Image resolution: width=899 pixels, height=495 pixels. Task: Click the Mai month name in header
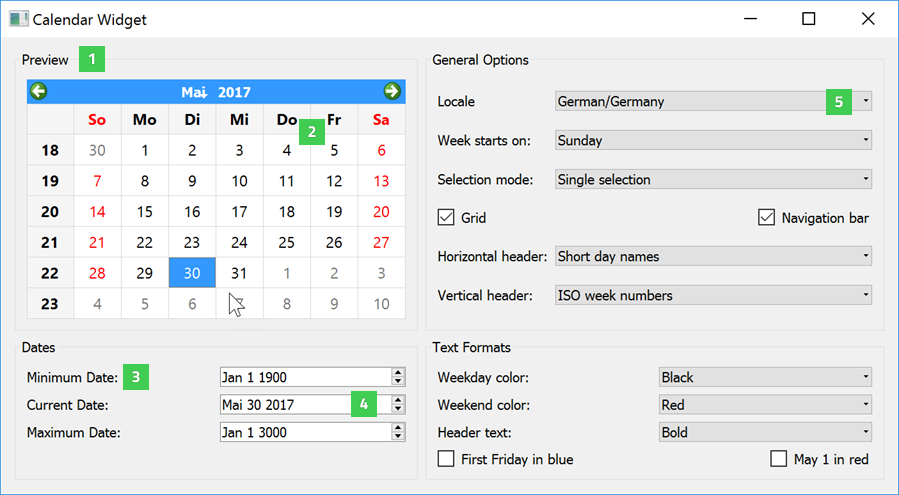194,92
